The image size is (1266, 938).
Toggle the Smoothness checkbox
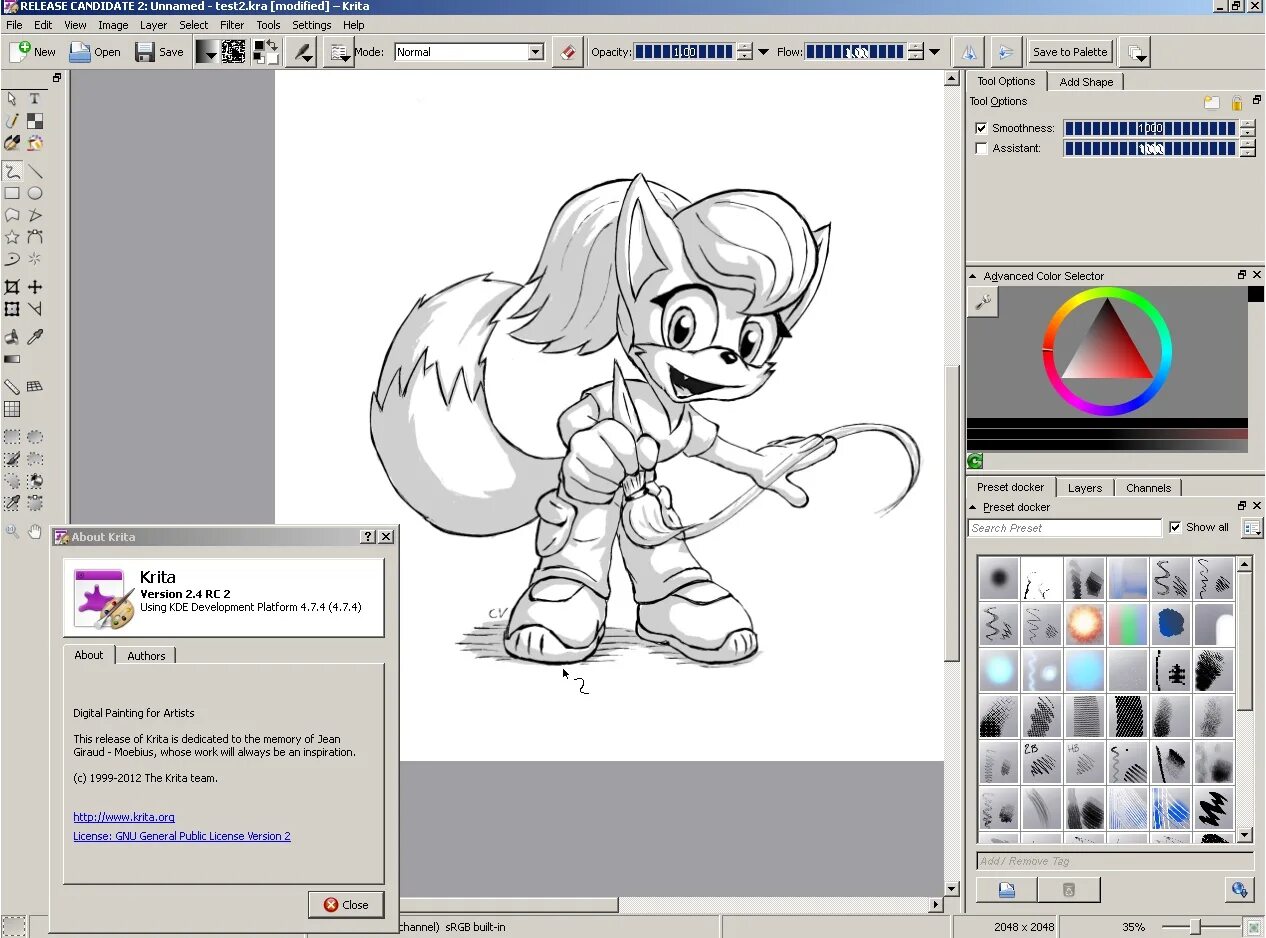click(x=981, y=128)
